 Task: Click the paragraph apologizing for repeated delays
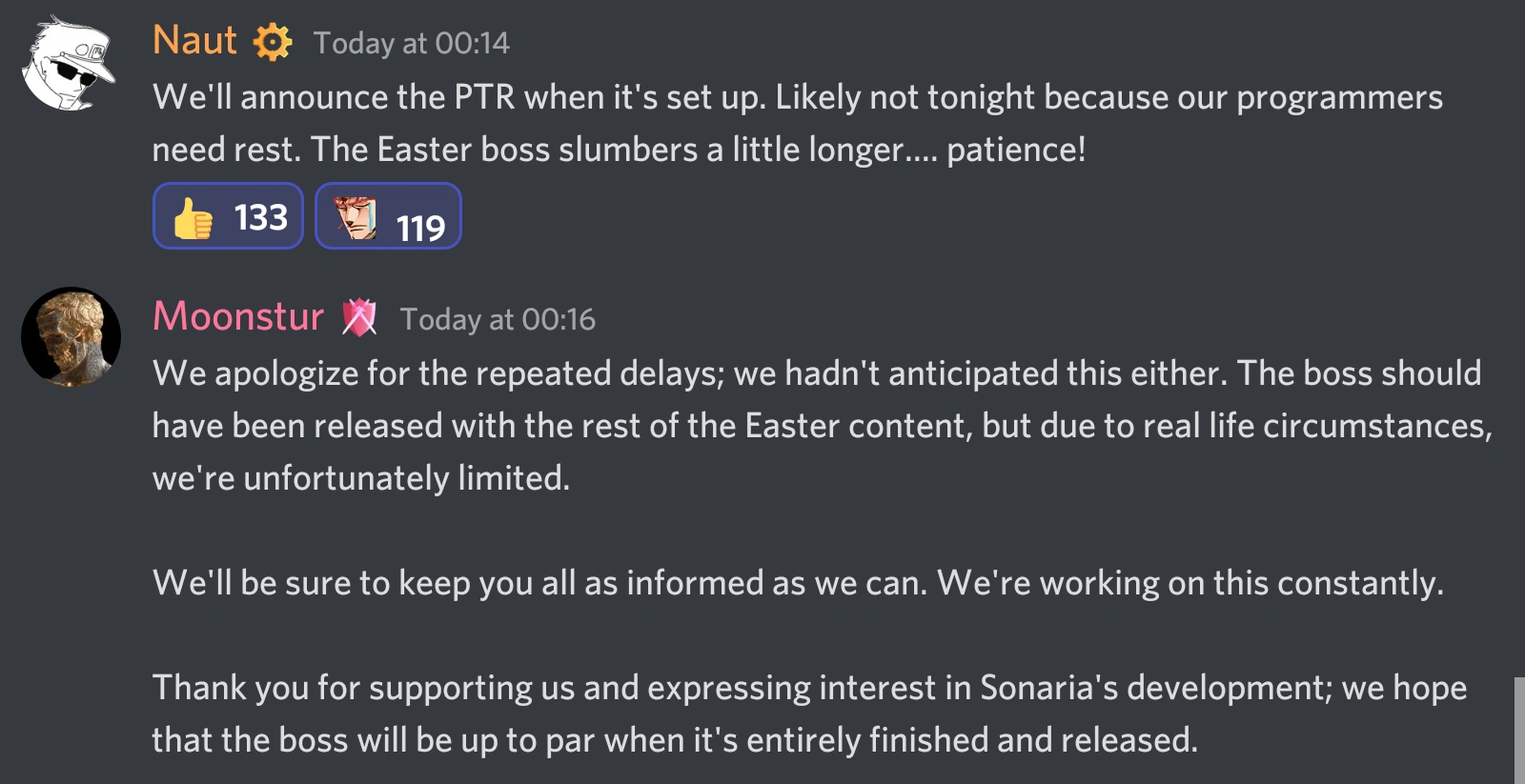(x=816, y=373)
